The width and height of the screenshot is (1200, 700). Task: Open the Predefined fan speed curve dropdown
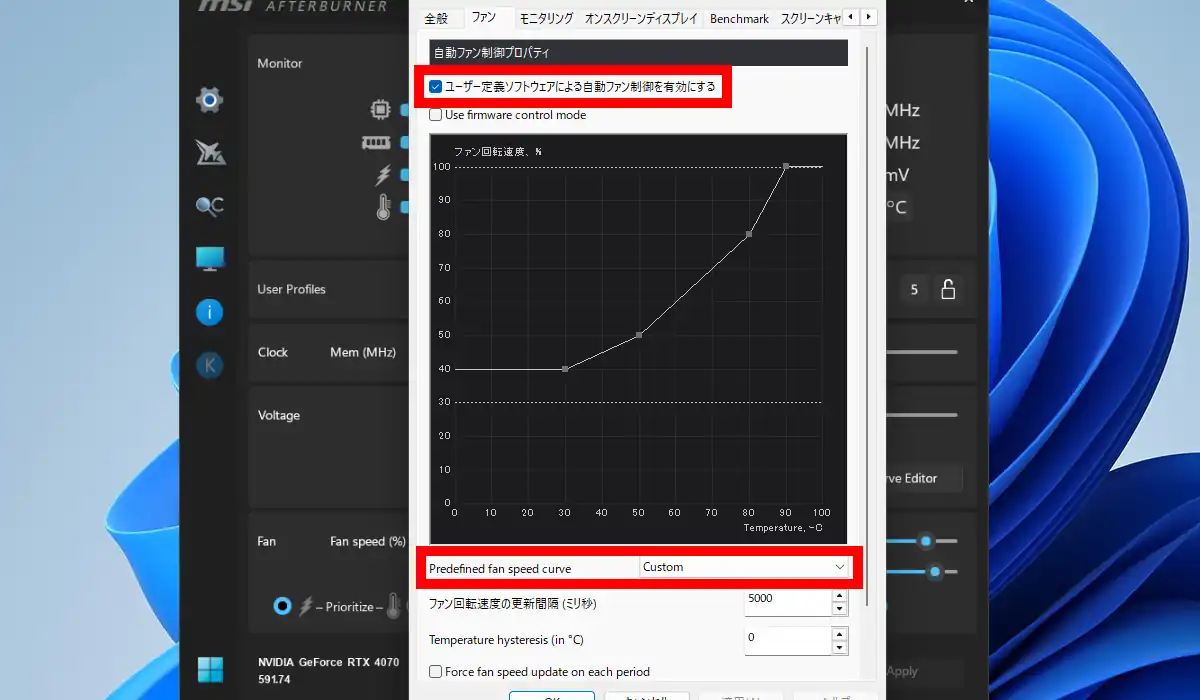click(x=744, y=567)
